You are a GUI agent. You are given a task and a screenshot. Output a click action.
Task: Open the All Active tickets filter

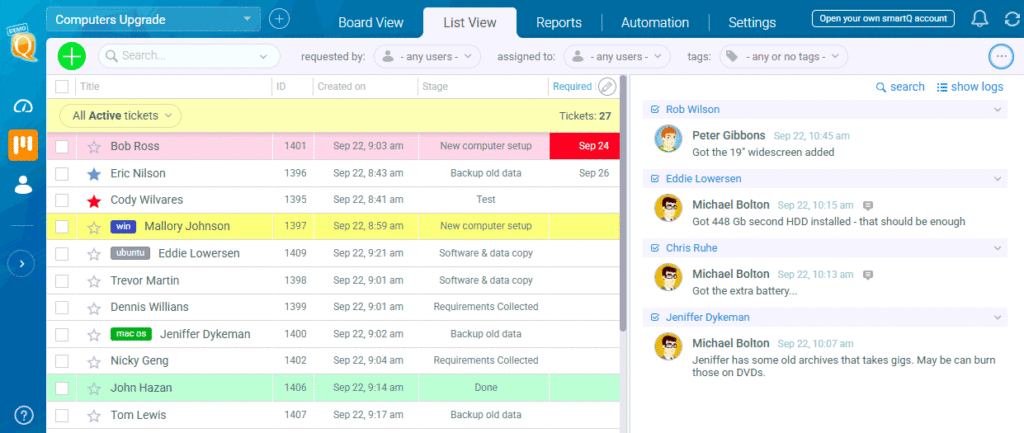[121, 116]
